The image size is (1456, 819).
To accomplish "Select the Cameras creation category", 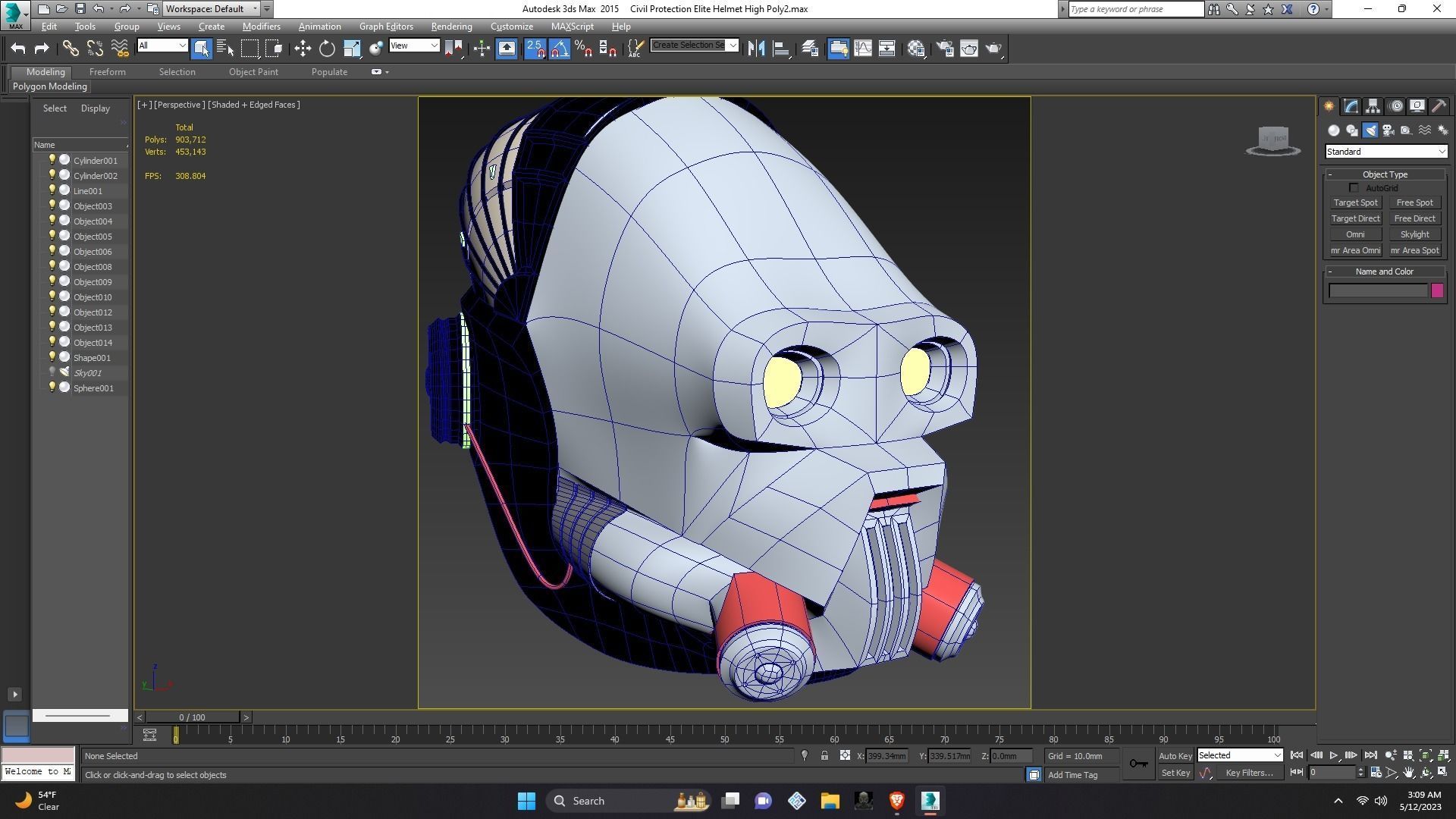I will 1388,130.
